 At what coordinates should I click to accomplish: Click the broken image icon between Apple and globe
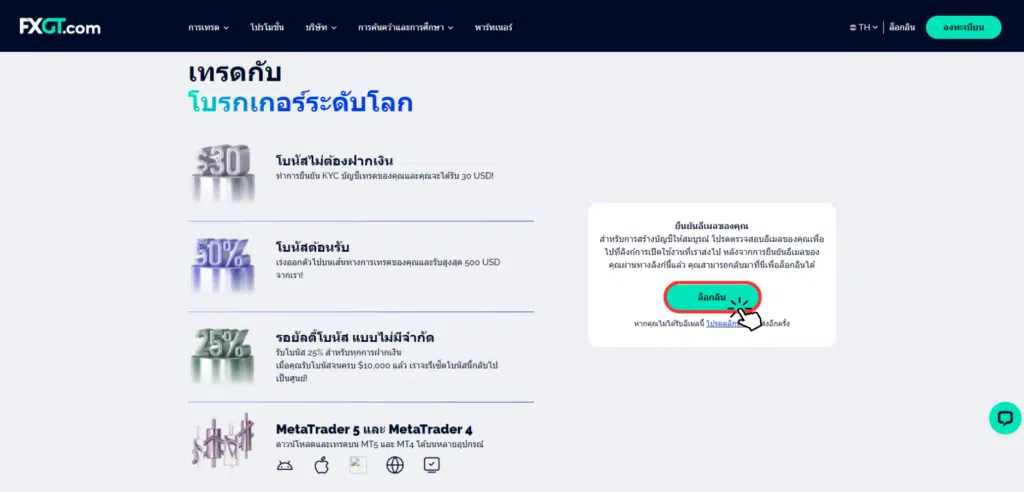[x=358, y=465]
